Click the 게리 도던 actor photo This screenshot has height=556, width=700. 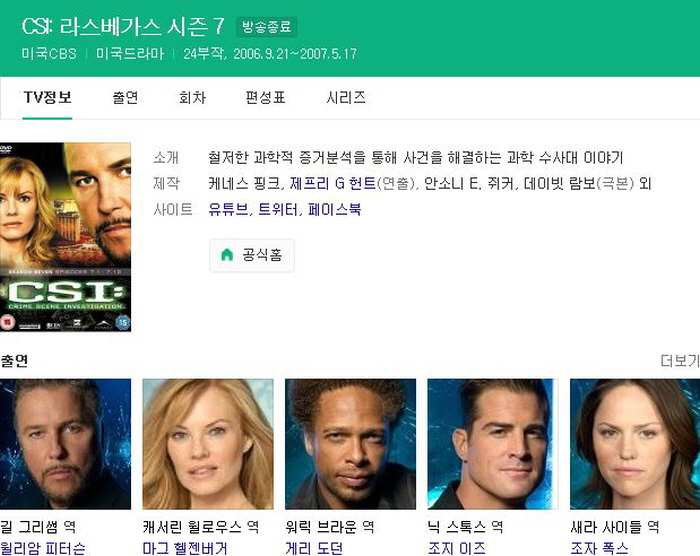350,444
